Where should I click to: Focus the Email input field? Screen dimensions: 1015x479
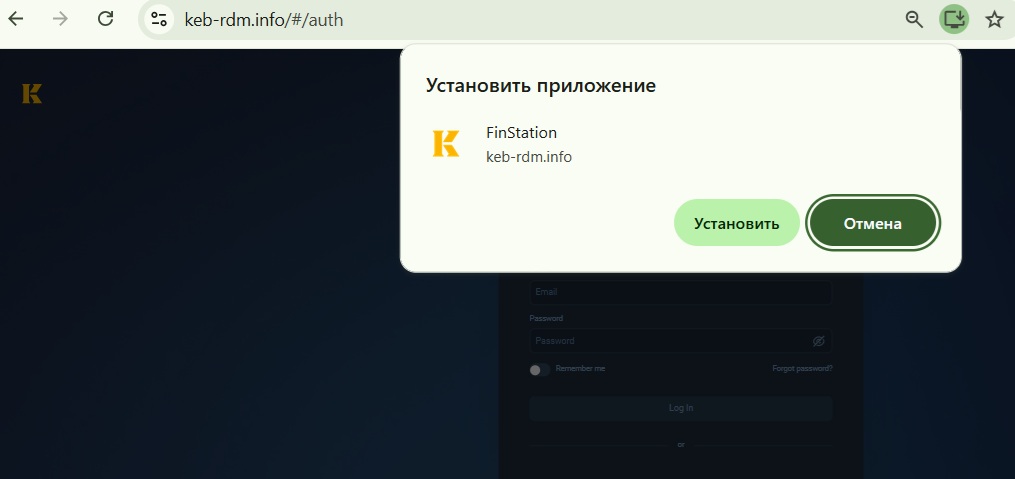coord(680,292)
